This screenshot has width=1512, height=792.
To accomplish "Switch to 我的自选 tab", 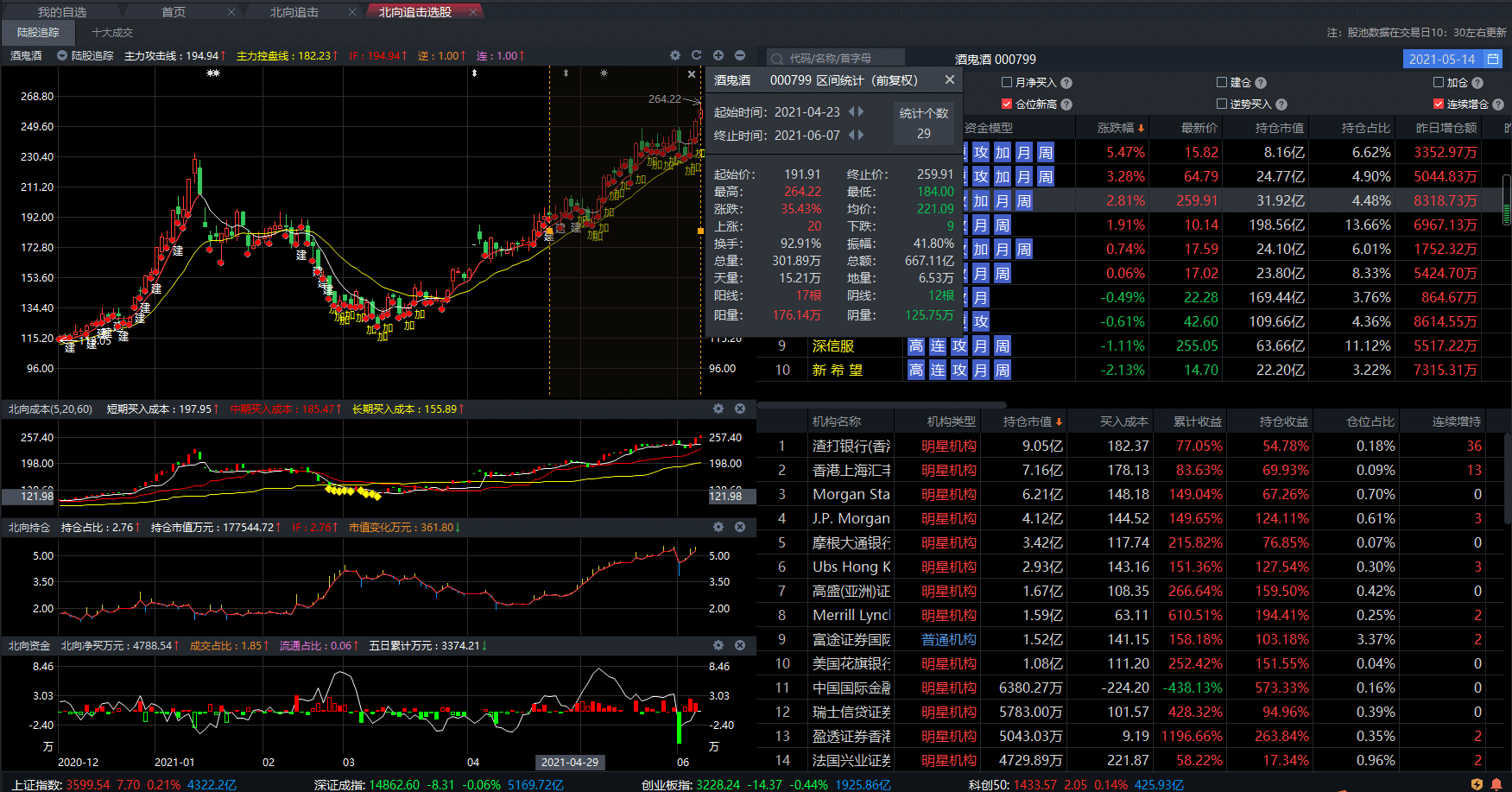I will pos(62,12).
